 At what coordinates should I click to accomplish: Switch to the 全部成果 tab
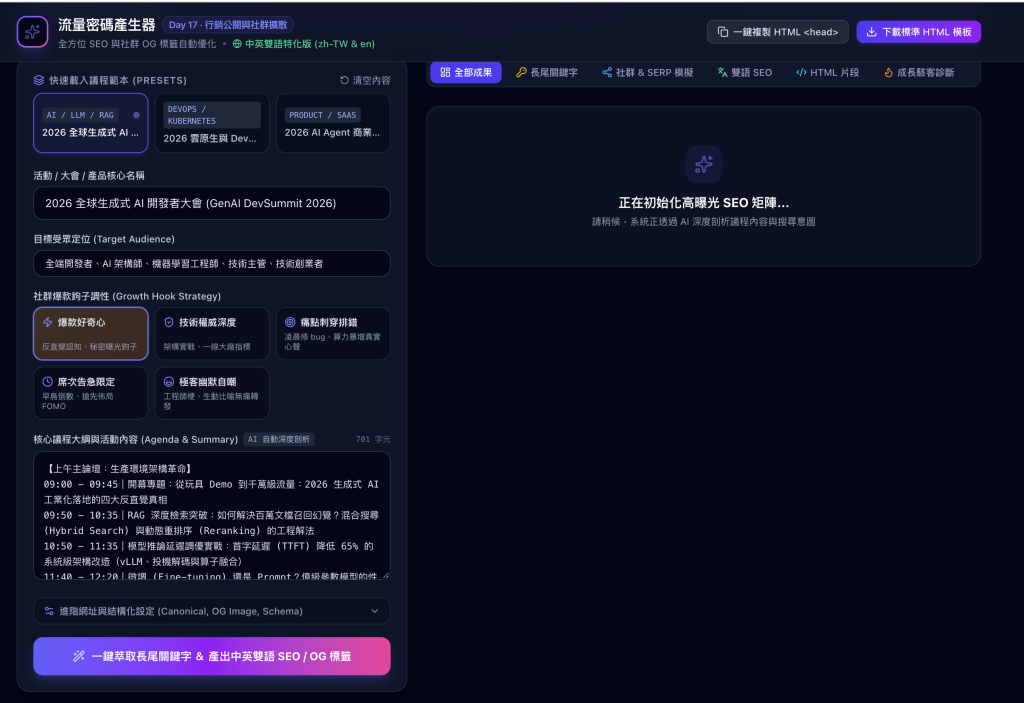(x=466, y=73)
